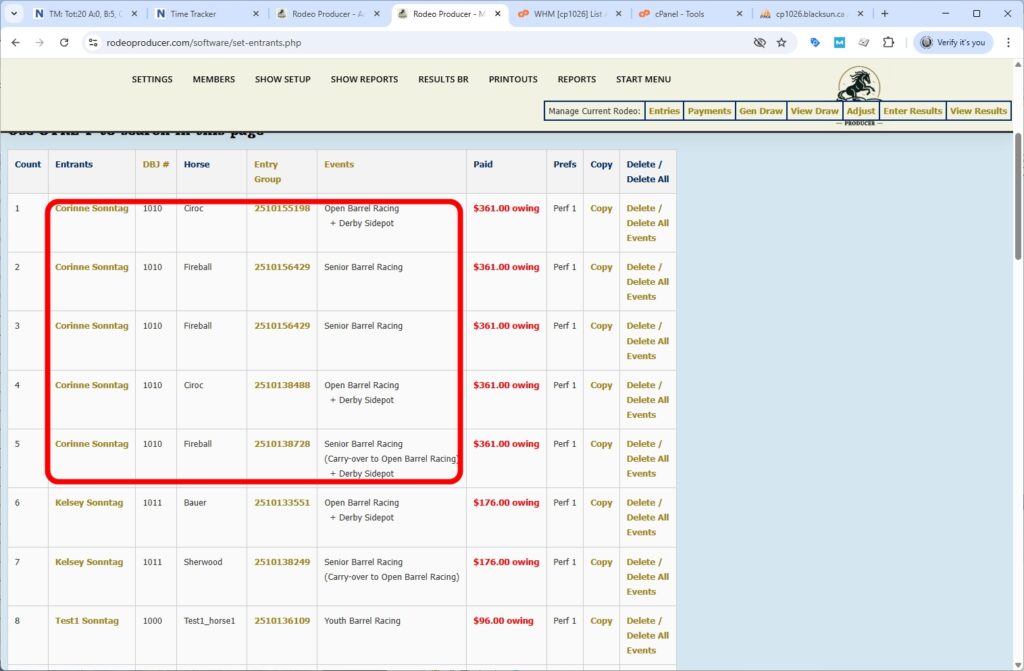1024x671 pixels.
Task: Open the Corinne Sonntag entrant link
Action: (91, 207)
